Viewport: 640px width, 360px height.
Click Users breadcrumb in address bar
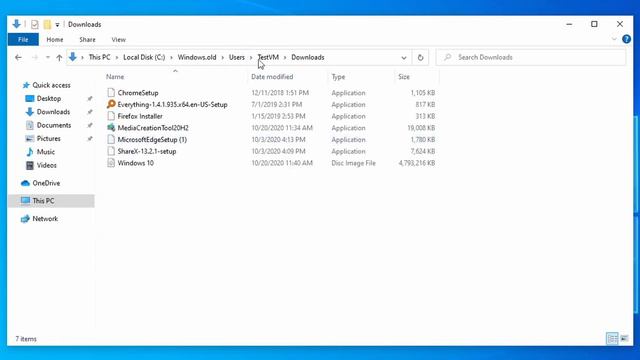237,58
